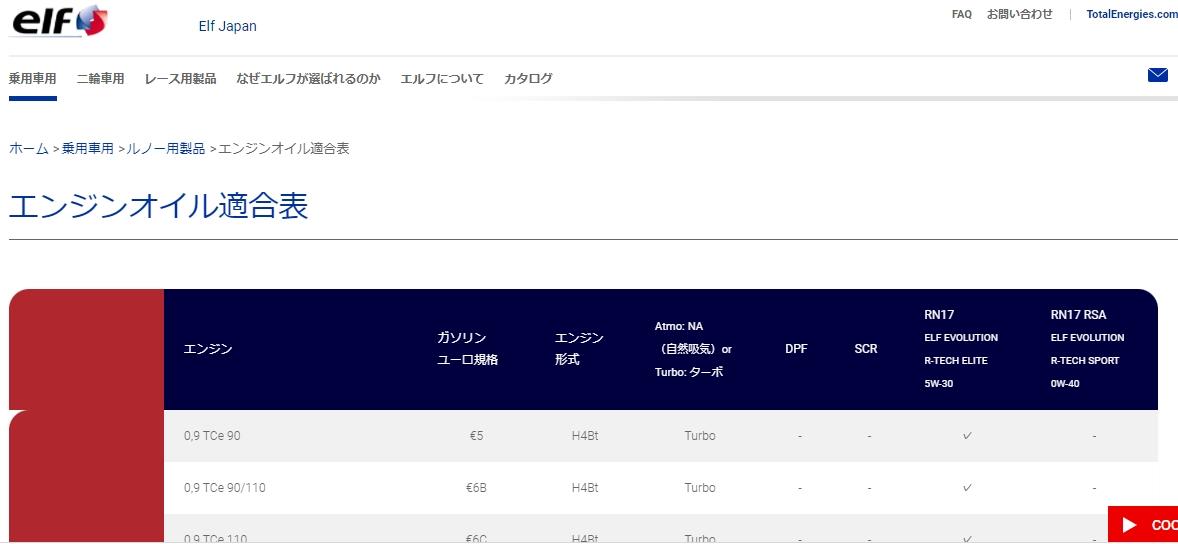The width and height of the screenshot is (1178, 544).
Task: Open the カタログ menu
Action: click(528, 79)
